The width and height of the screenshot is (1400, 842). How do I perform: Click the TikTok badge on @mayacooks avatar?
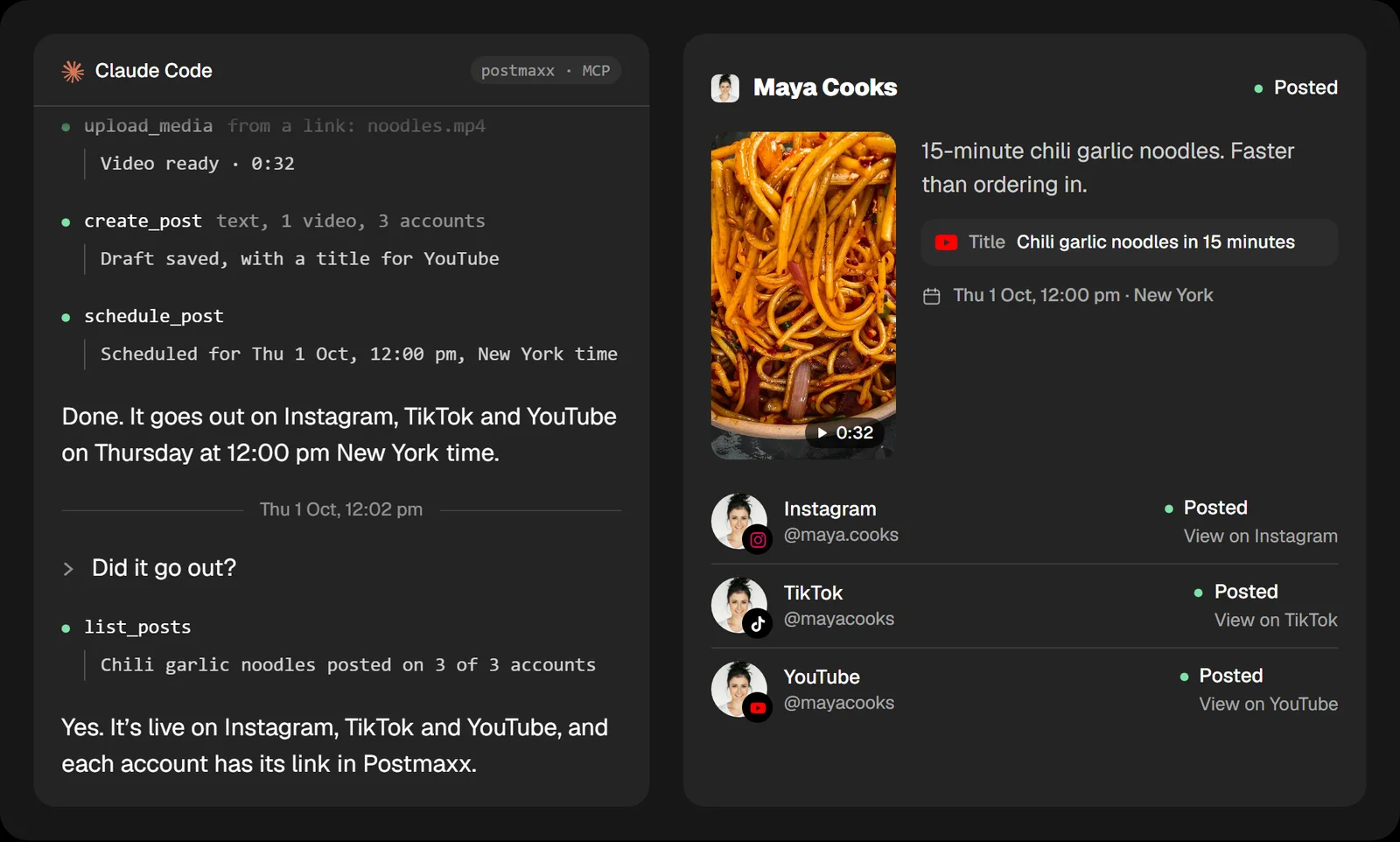[758, 624]
